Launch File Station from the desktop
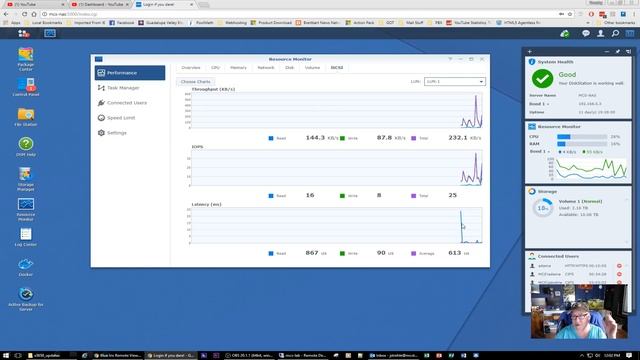Viewport: 640px width, 360px height. pyautogui.click(x=26, y=117)
